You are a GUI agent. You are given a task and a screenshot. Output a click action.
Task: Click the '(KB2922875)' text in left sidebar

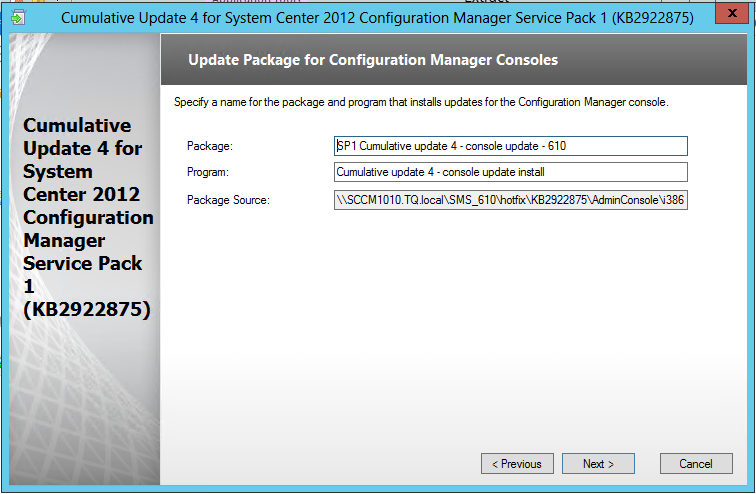click(x=85, y=310)
